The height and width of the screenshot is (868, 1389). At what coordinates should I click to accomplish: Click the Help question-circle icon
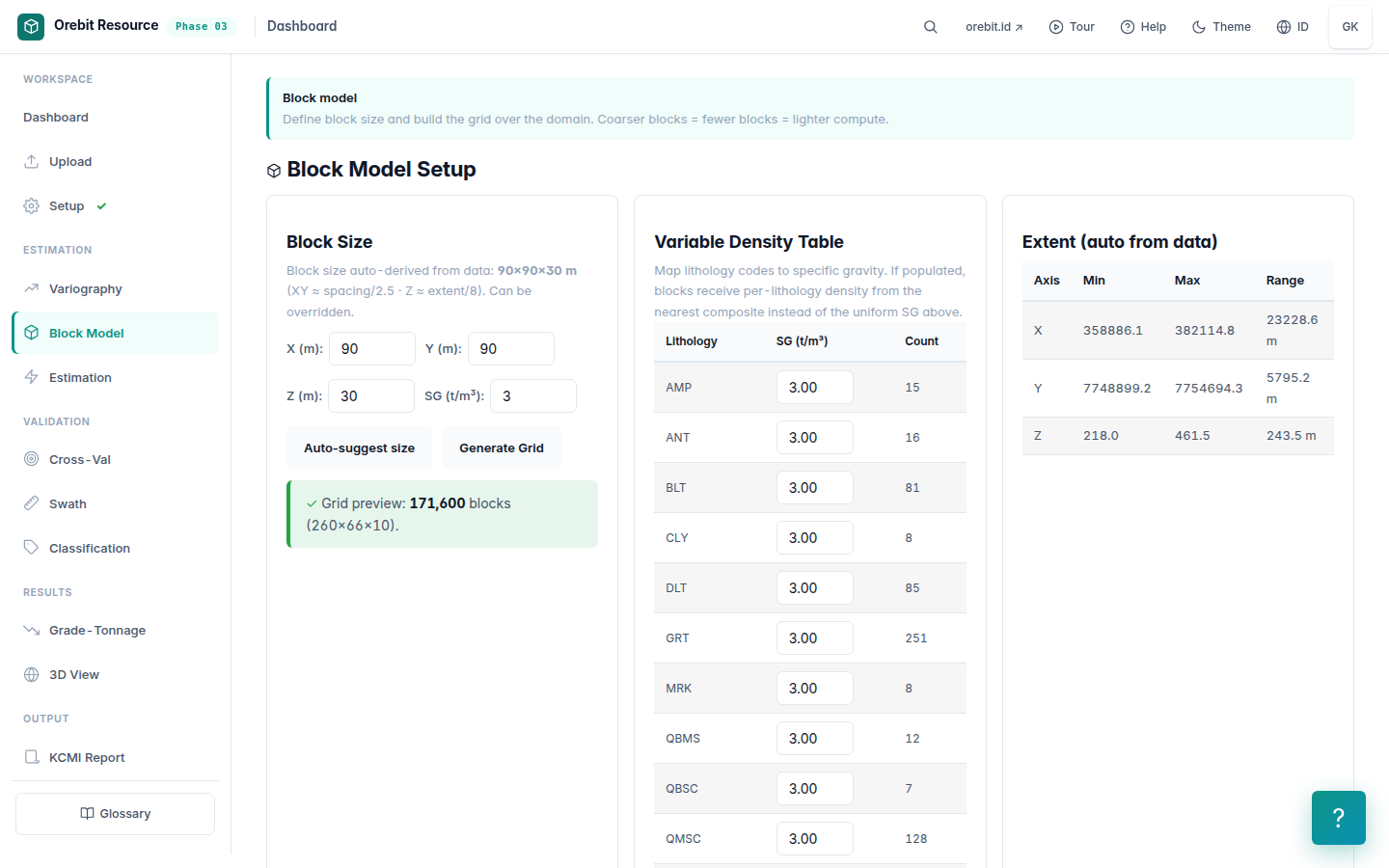[x=1127, y=27]
